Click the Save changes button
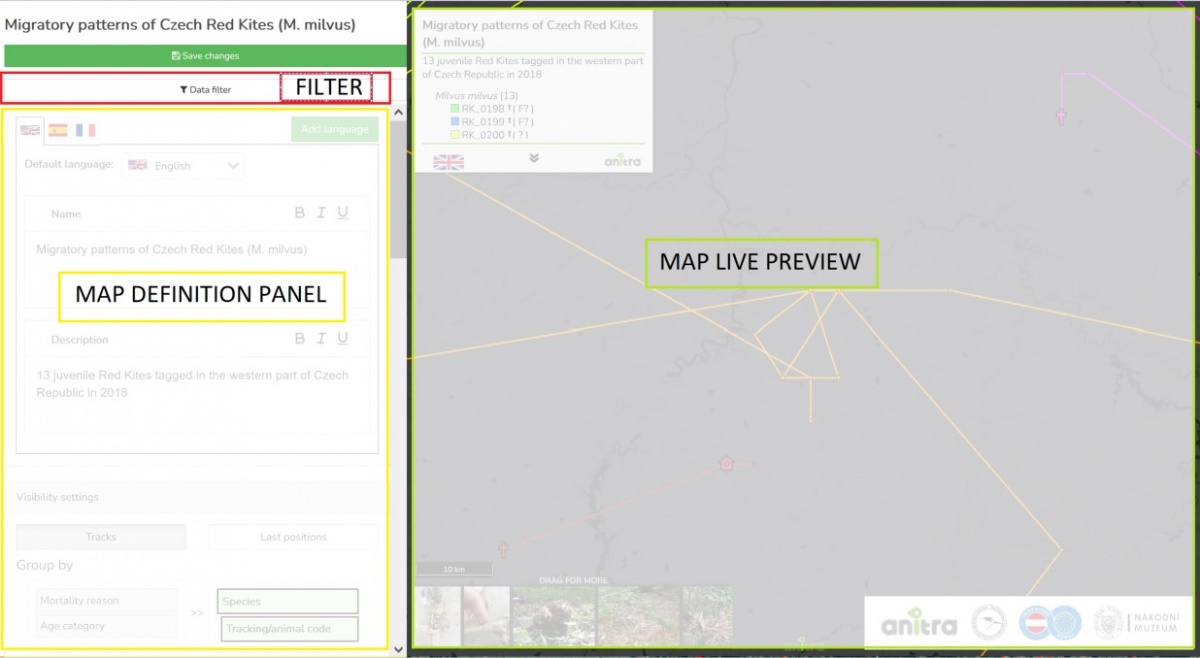 (x=205, y=56)
